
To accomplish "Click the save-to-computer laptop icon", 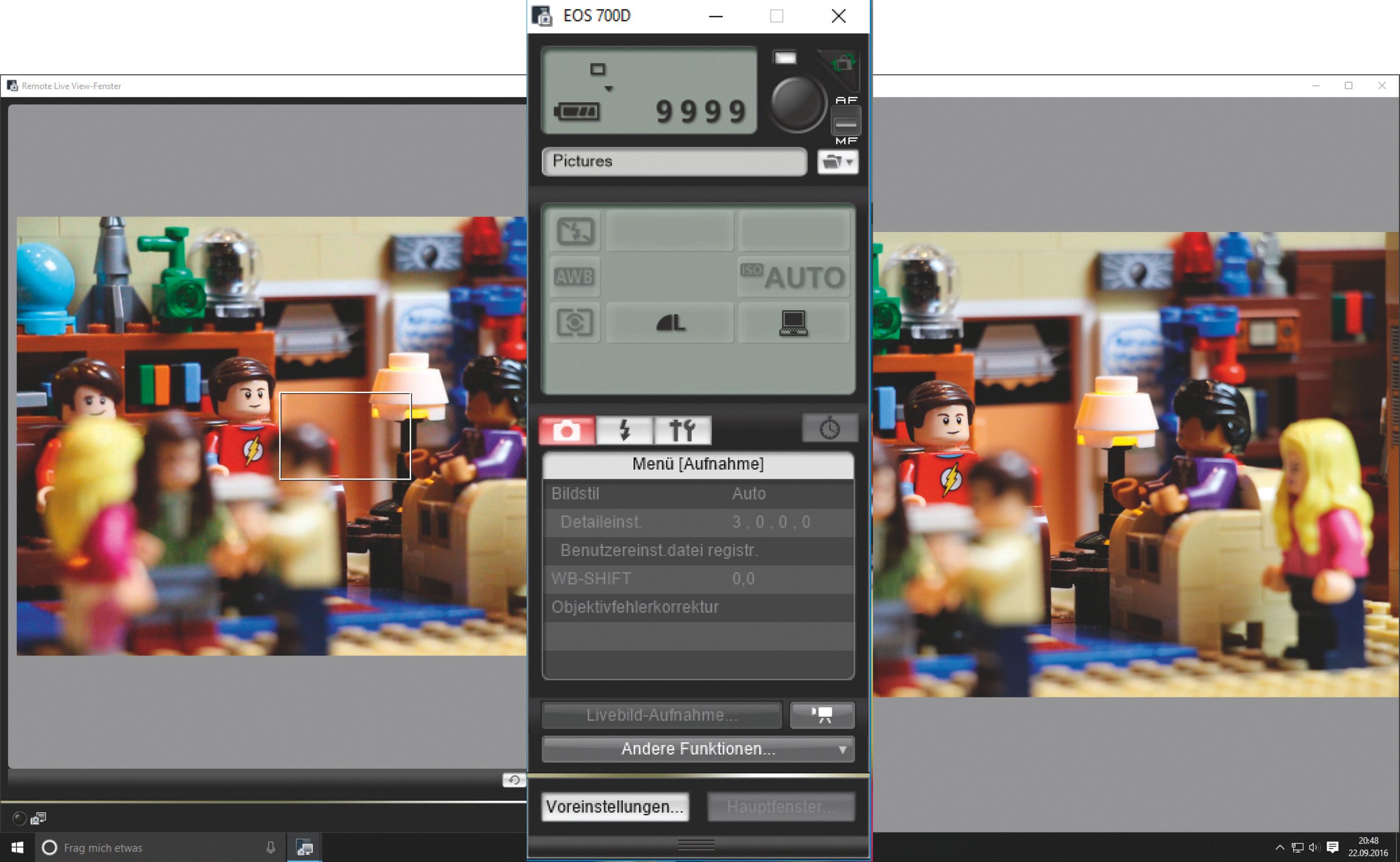I will (x=793, y=323).
